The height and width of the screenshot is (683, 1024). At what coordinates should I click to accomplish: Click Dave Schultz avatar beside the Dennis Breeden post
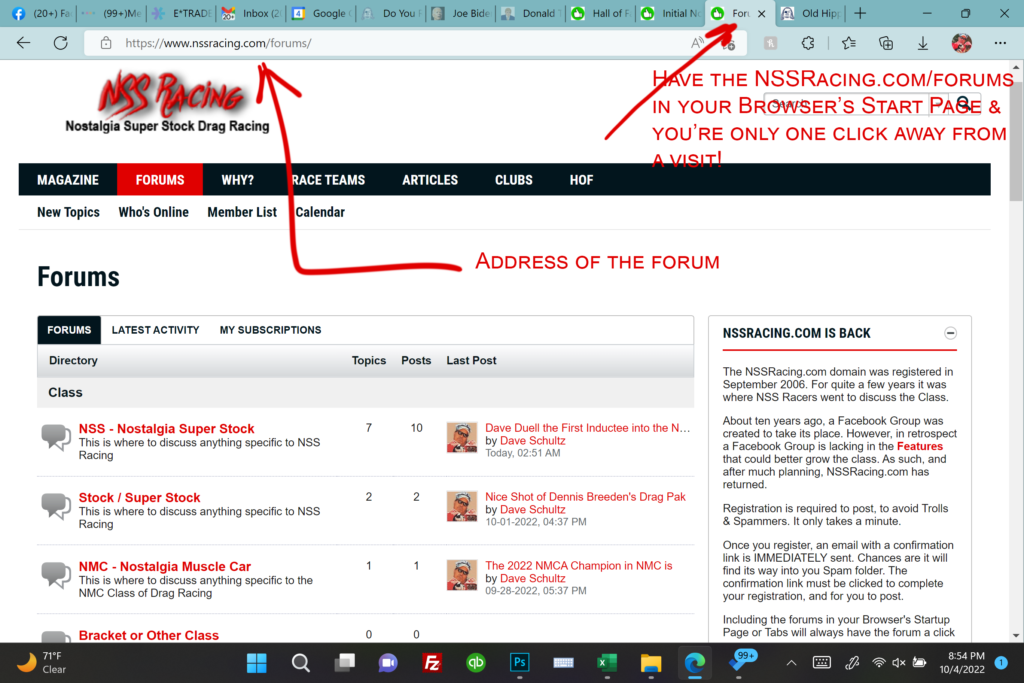pos(462,506)
